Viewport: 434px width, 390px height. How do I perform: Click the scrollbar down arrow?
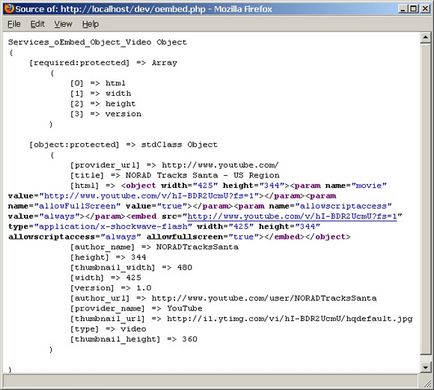tap(425, 367)
